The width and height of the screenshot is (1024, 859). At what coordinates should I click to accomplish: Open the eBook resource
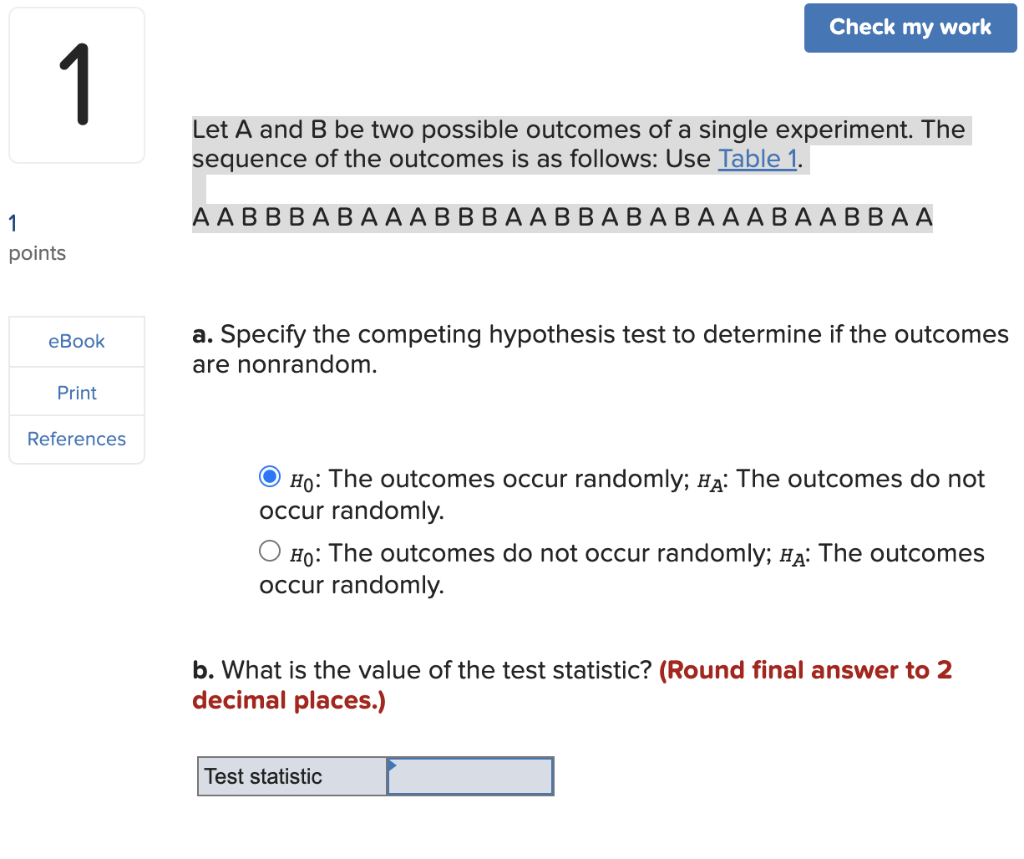[76, 341]
